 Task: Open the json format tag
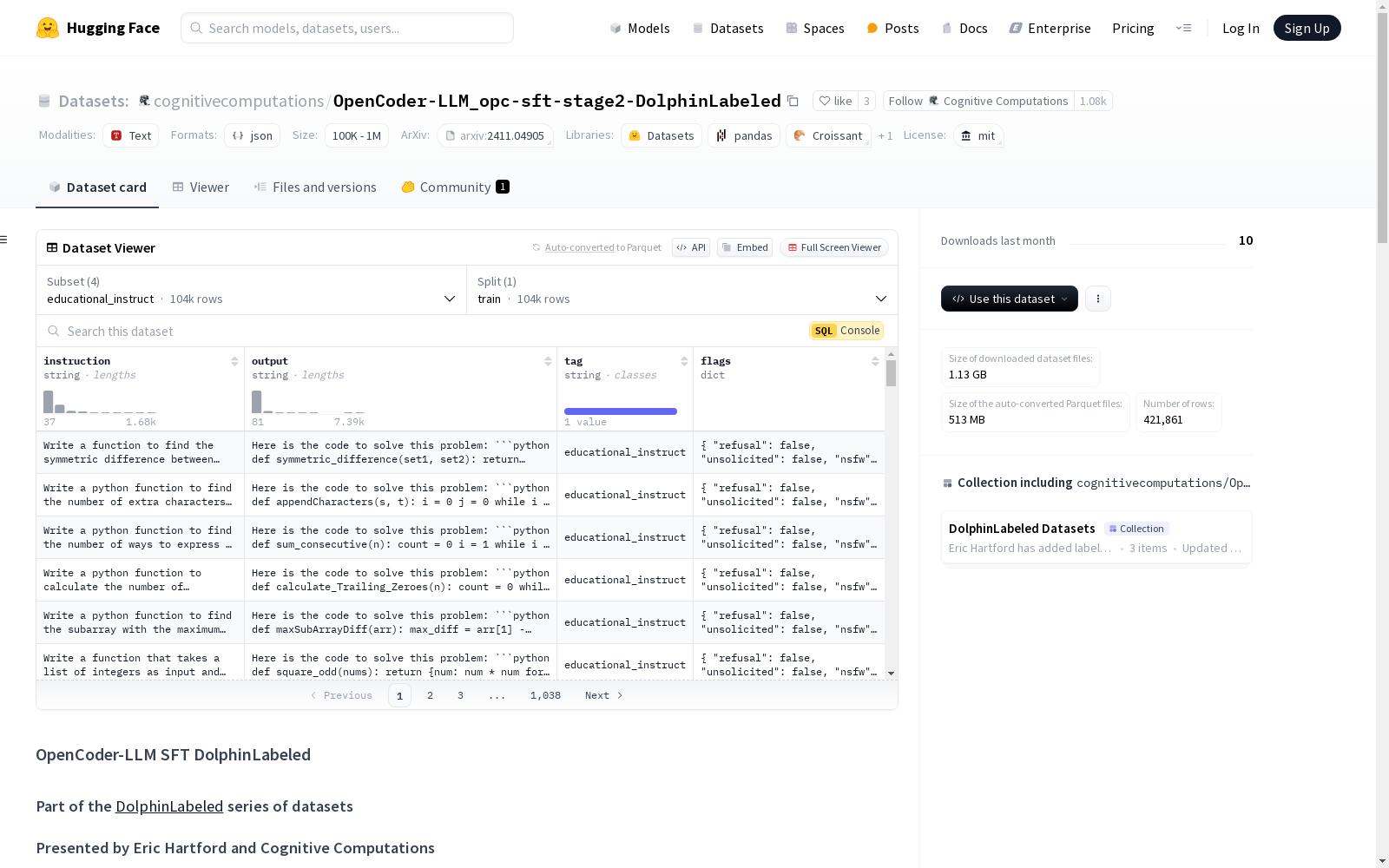click(252, 135)
